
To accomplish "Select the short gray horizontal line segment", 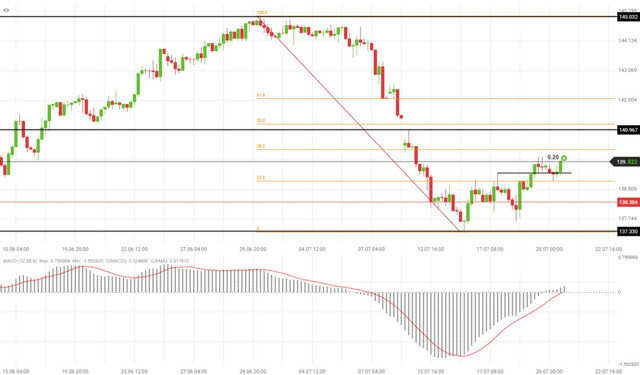I will point(534,173).
